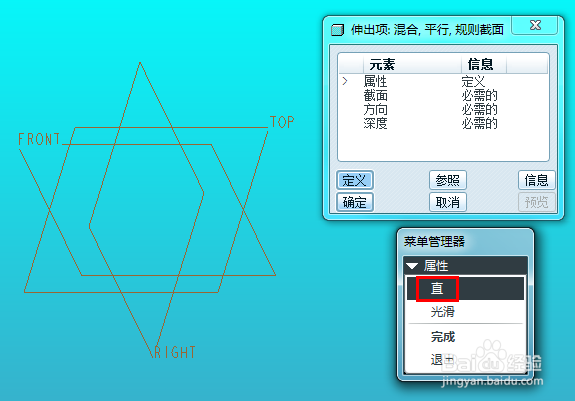Select the 属性 element row
The height and width of the screenshot is (401, 575).
443,81
